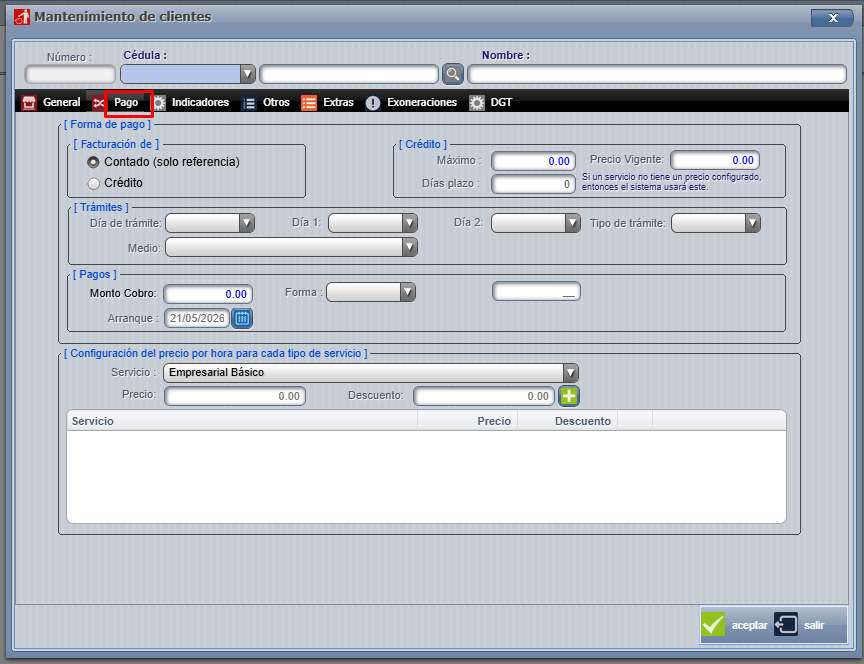Click the DGT gear icon
This screenshot has height=664, width=864.
477,102
